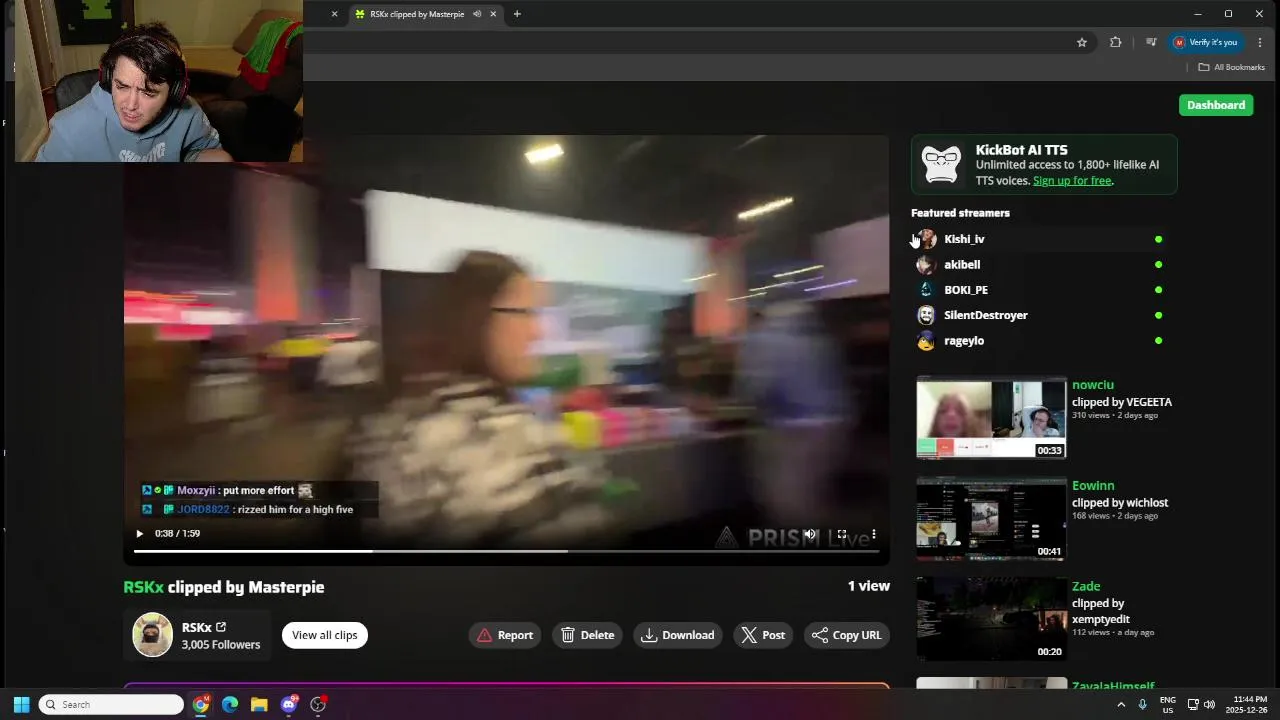Image resolution: width=1280 pixels, height=720 pixels.
Task: Click Verify it's you profile button
Action: (x=1206, y=42)
